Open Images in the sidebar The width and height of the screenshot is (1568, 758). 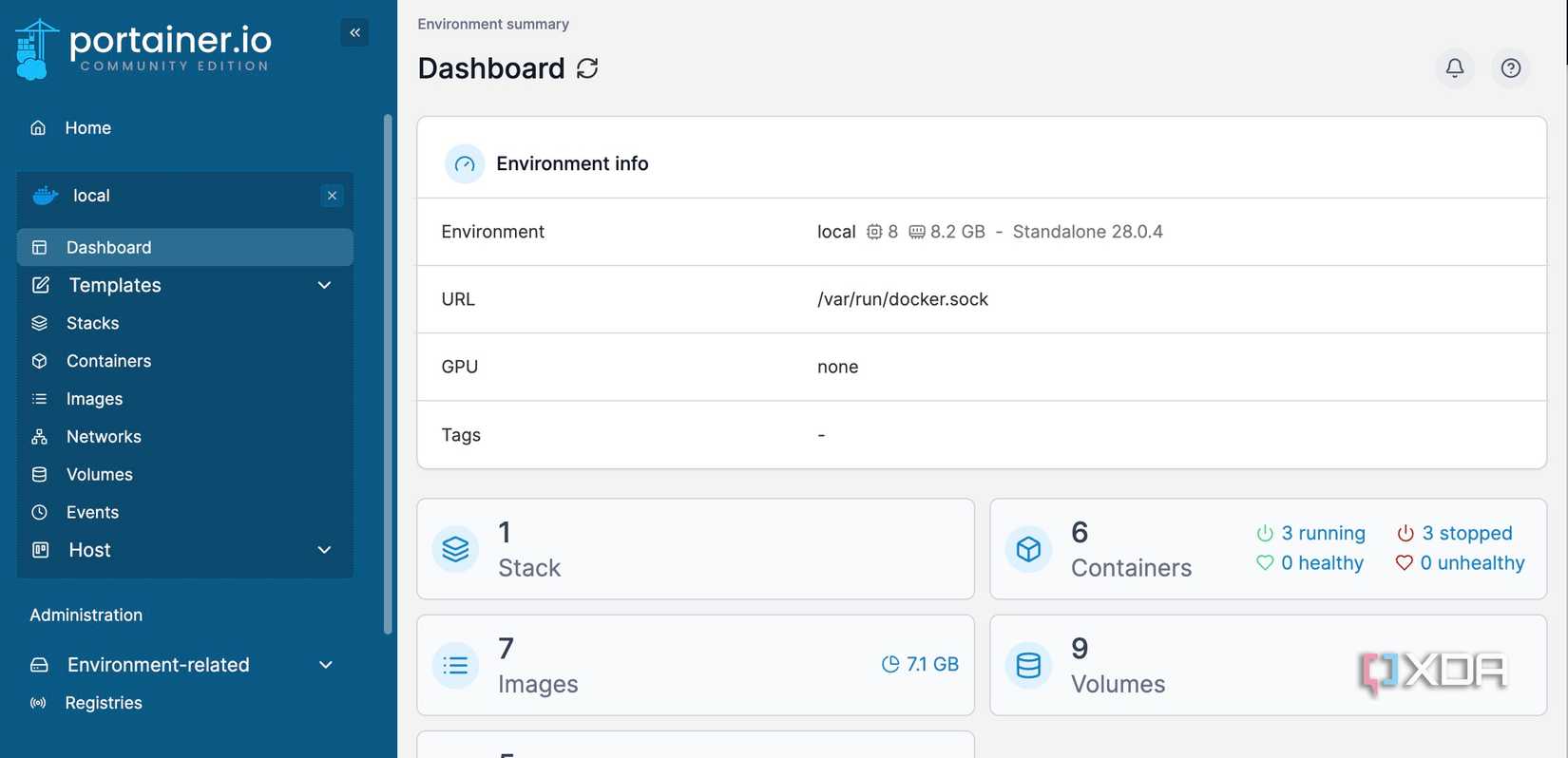click(185, 399)
